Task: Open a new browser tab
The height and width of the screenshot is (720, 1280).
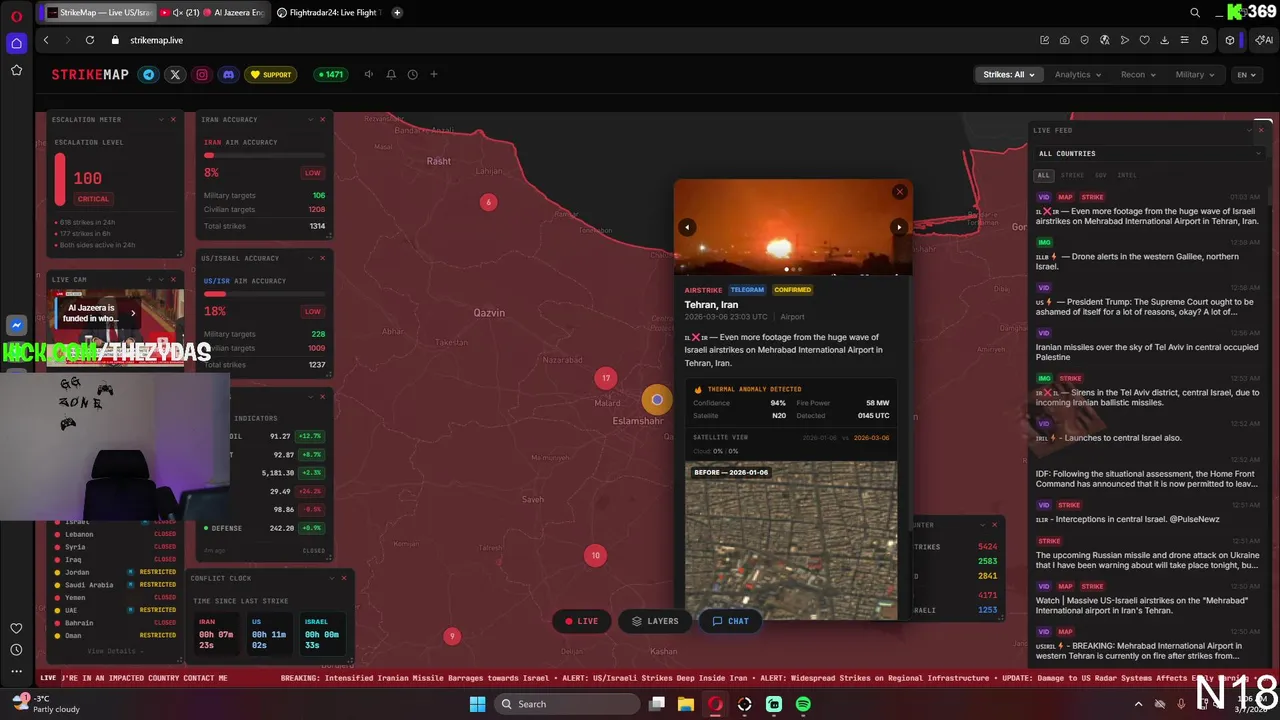Action: click(397, 13)
